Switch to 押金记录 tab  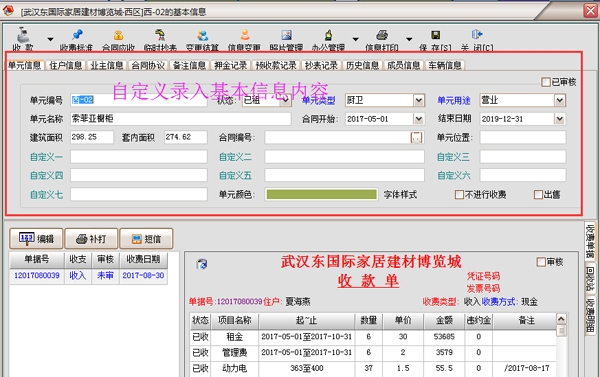click(231, 65)
